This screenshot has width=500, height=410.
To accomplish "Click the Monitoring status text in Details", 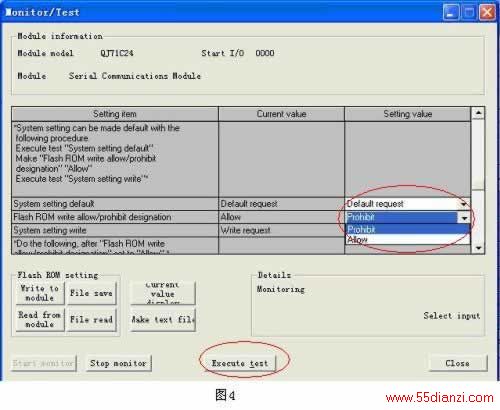I will tap(281, 289).
